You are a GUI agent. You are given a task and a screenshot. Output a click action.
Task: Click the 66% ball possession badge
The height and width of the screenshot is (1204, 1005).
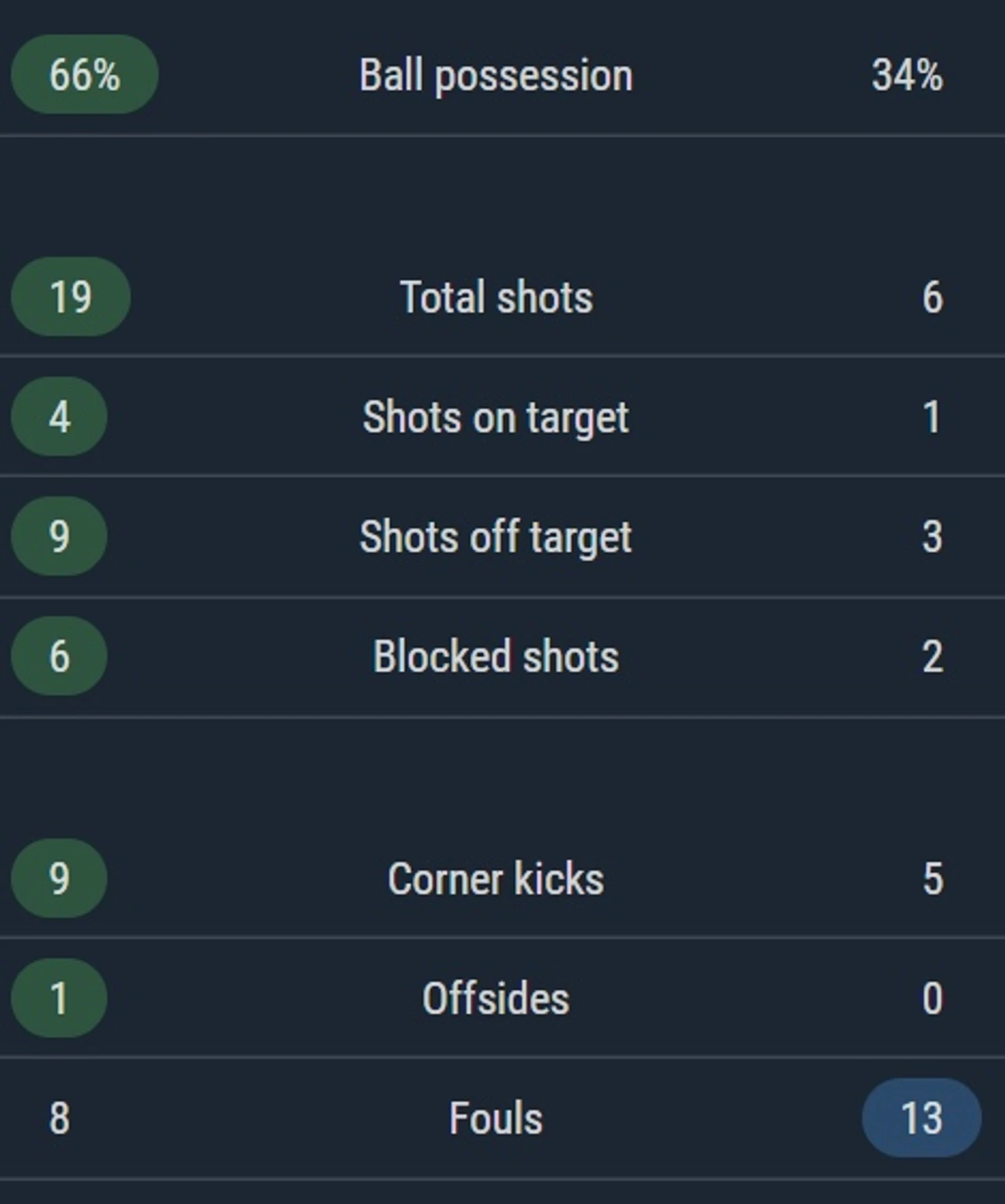pyautogui.click(x=84, y=74)
